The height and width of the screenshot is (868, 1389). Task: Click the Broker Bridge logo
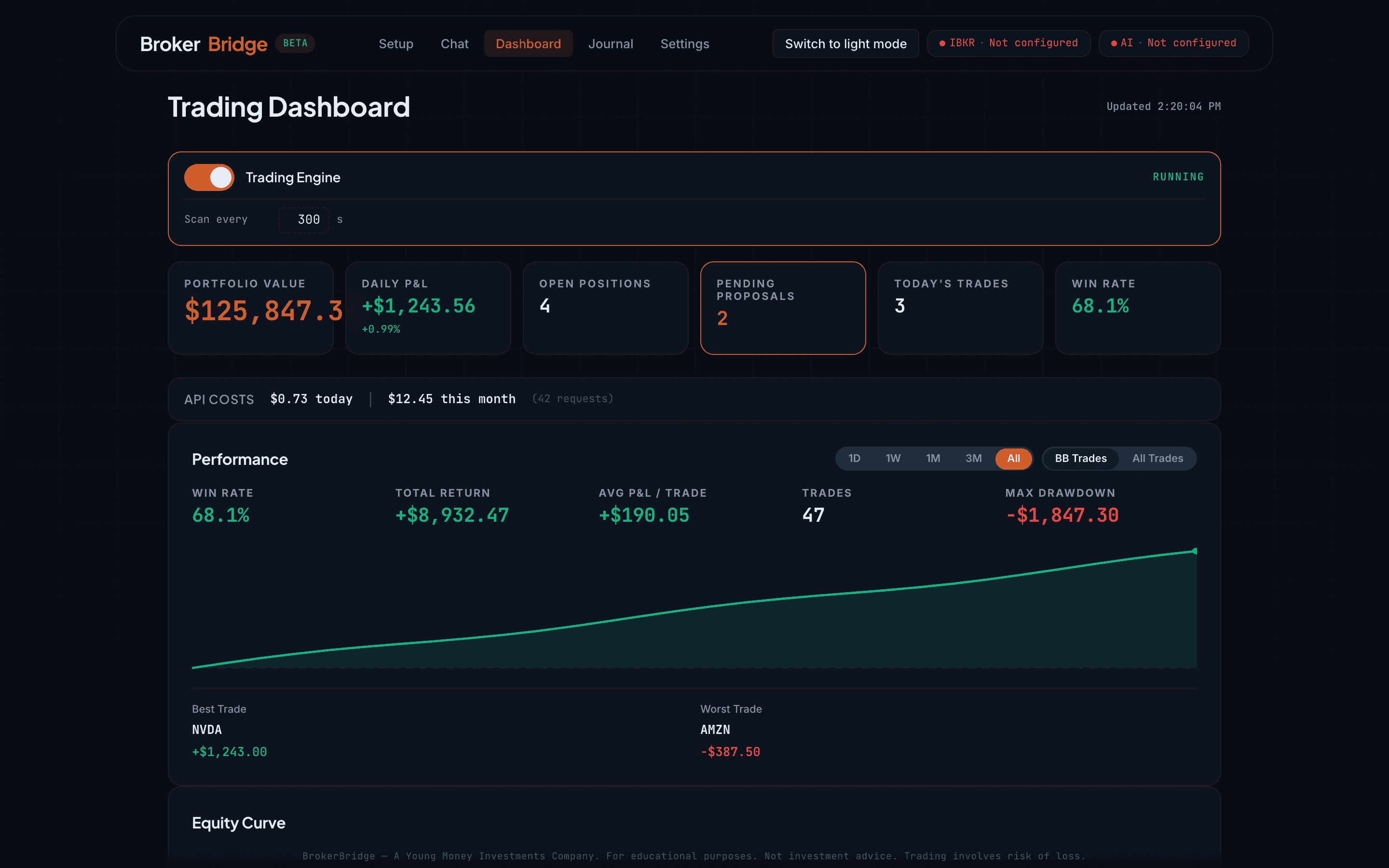(204, 43)
